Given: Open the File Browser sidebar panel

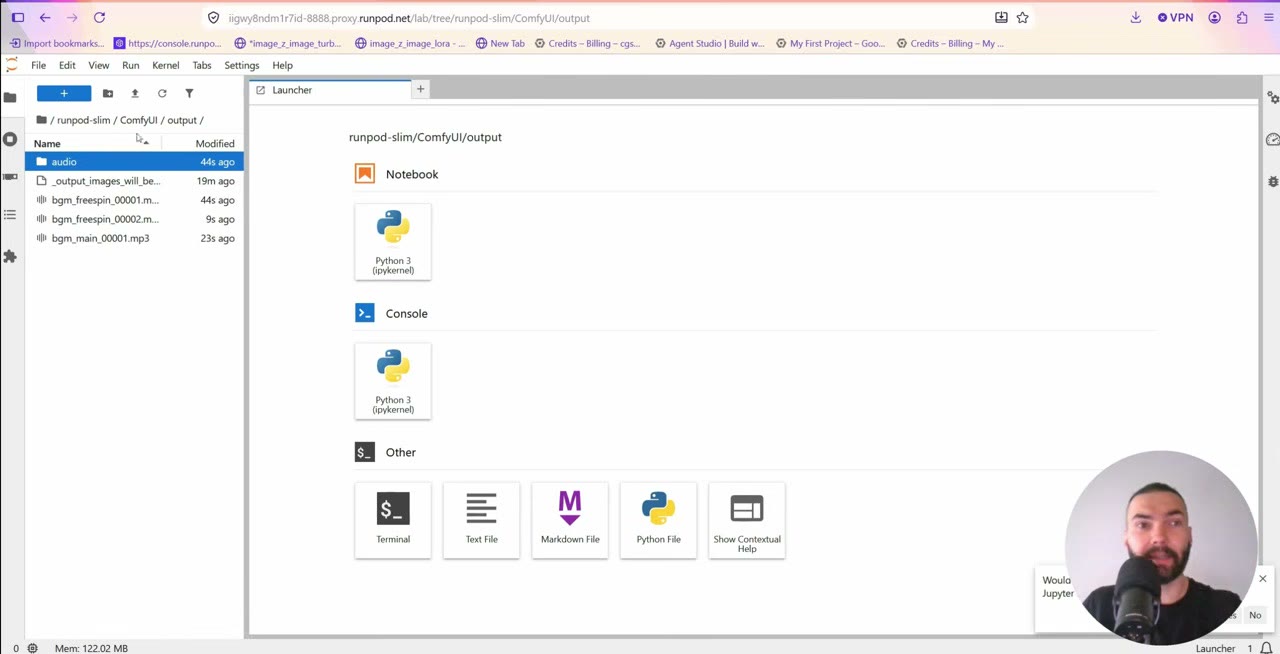Looking at the screenshot, I should click(10, 97).
